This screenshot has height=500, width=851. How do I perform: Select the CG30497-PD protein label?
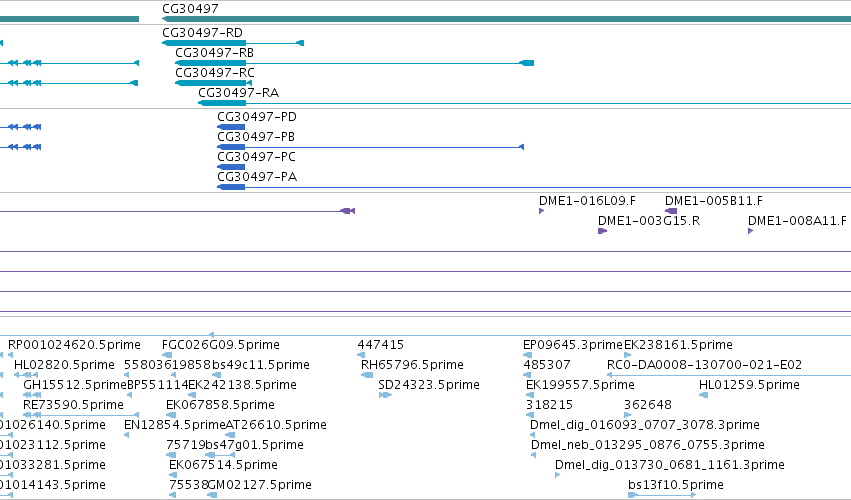(x=257, y=117)
